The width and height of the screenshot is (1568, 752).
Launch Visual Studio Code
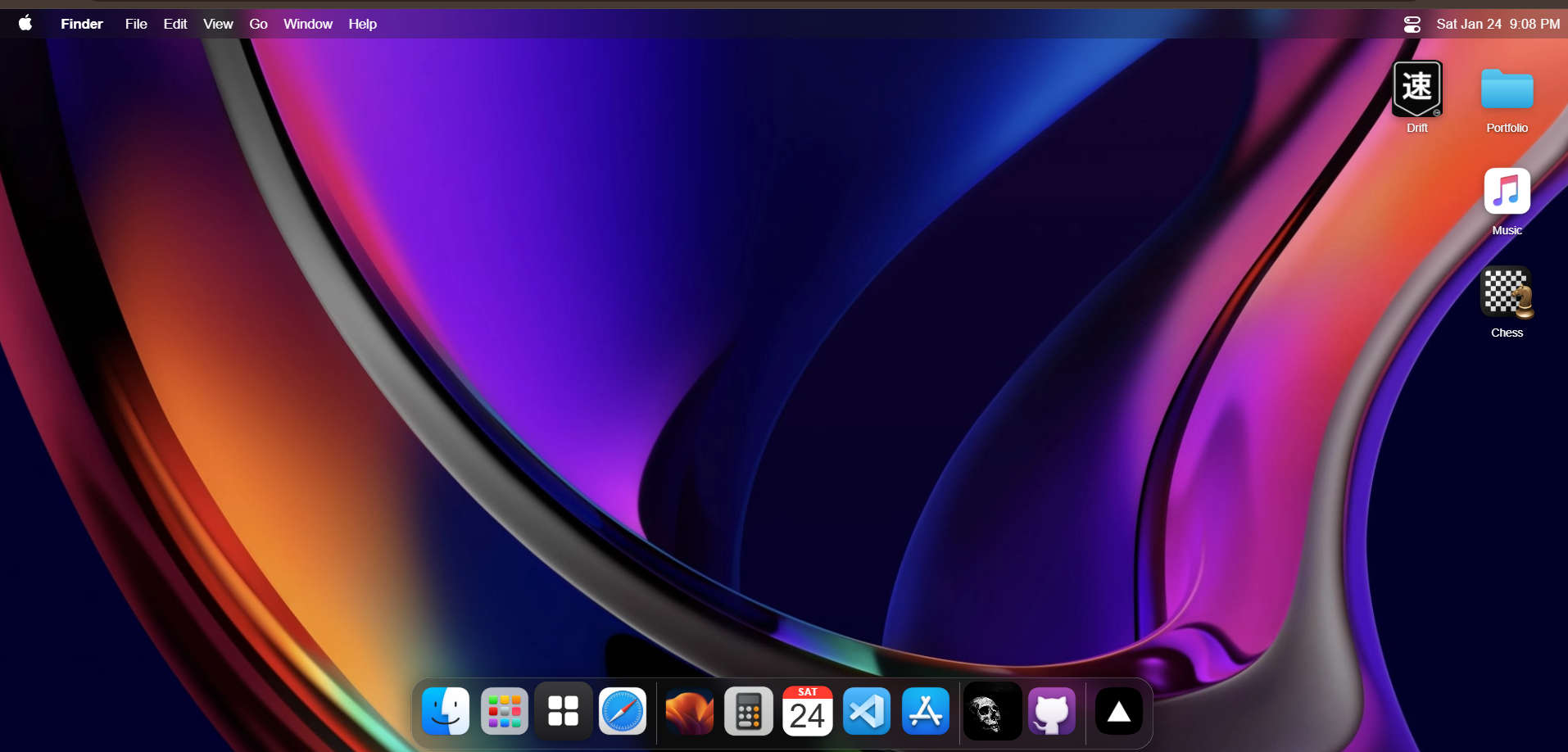pyautogui.click(x=867, y=711)
